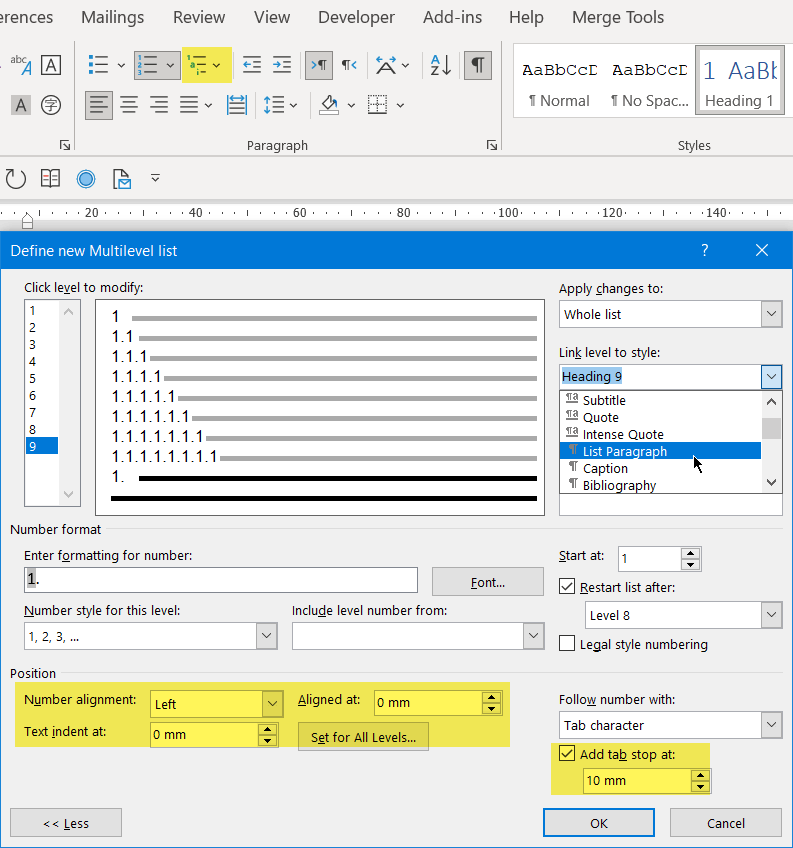Click the Enclose Characters icon
The width and height of the screenshot is (793, 848).
51,105
